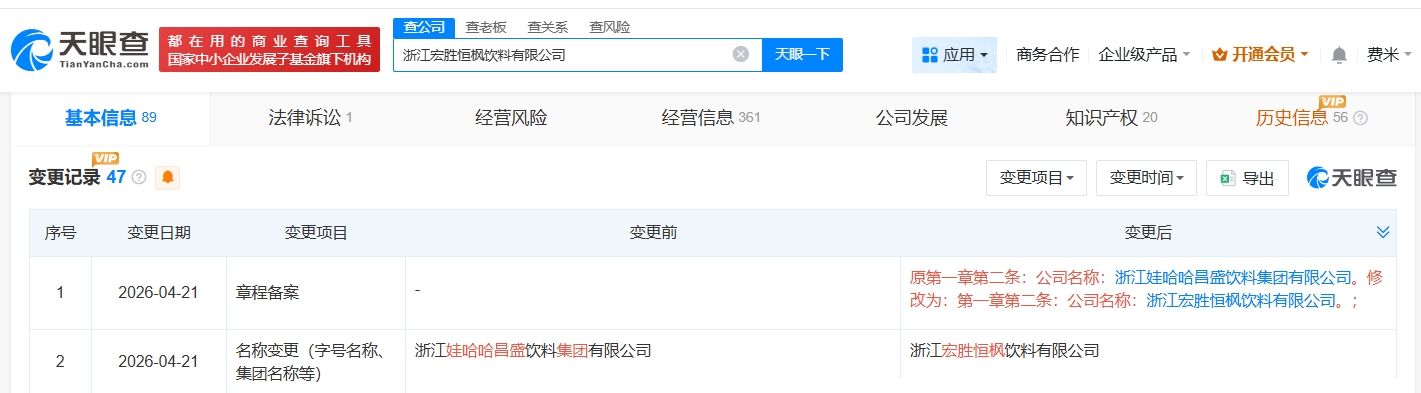Click the 2026-04-21 date in row 1
The height and width of the screenshot is (393, 1421).
[159, 293]
